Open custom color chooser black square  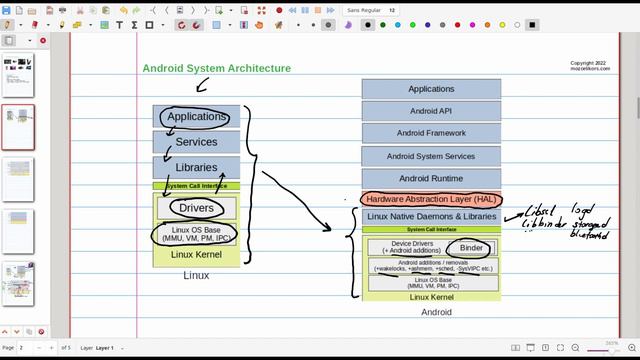point(532,25)
